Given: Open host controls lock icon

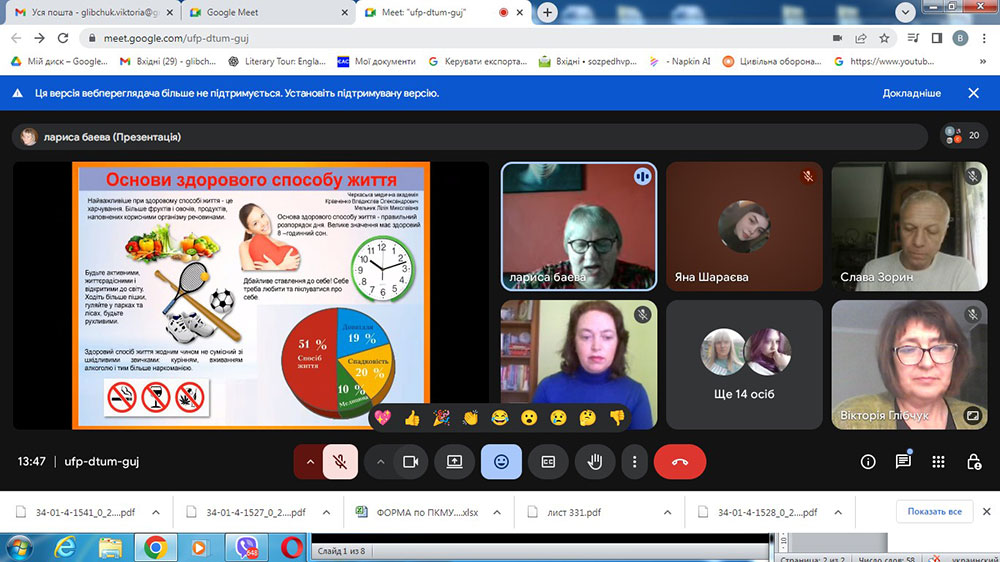Looking at the screenshot, I should click(x=973, y=462).
